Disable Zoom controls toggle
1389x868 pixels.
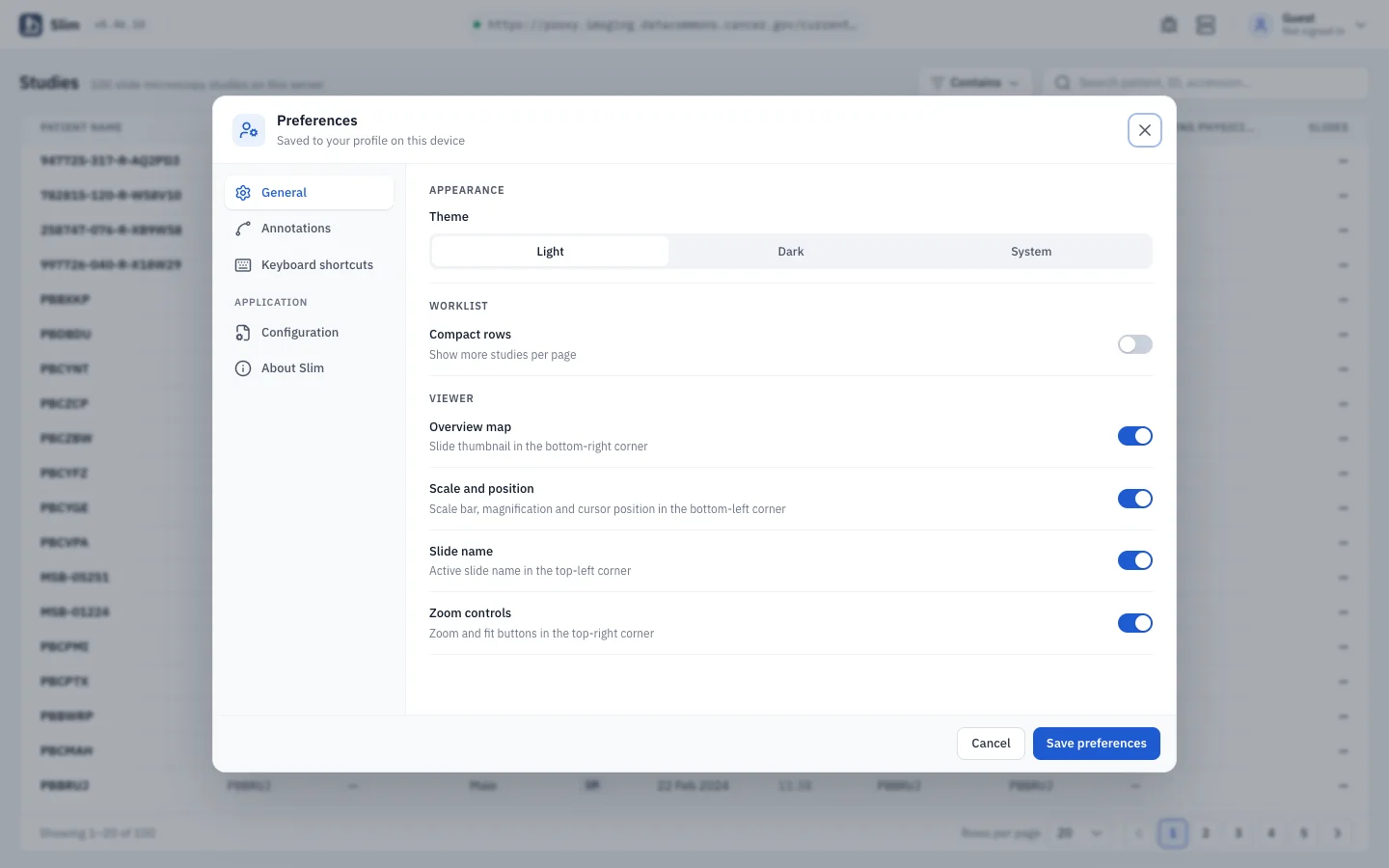1134,623
